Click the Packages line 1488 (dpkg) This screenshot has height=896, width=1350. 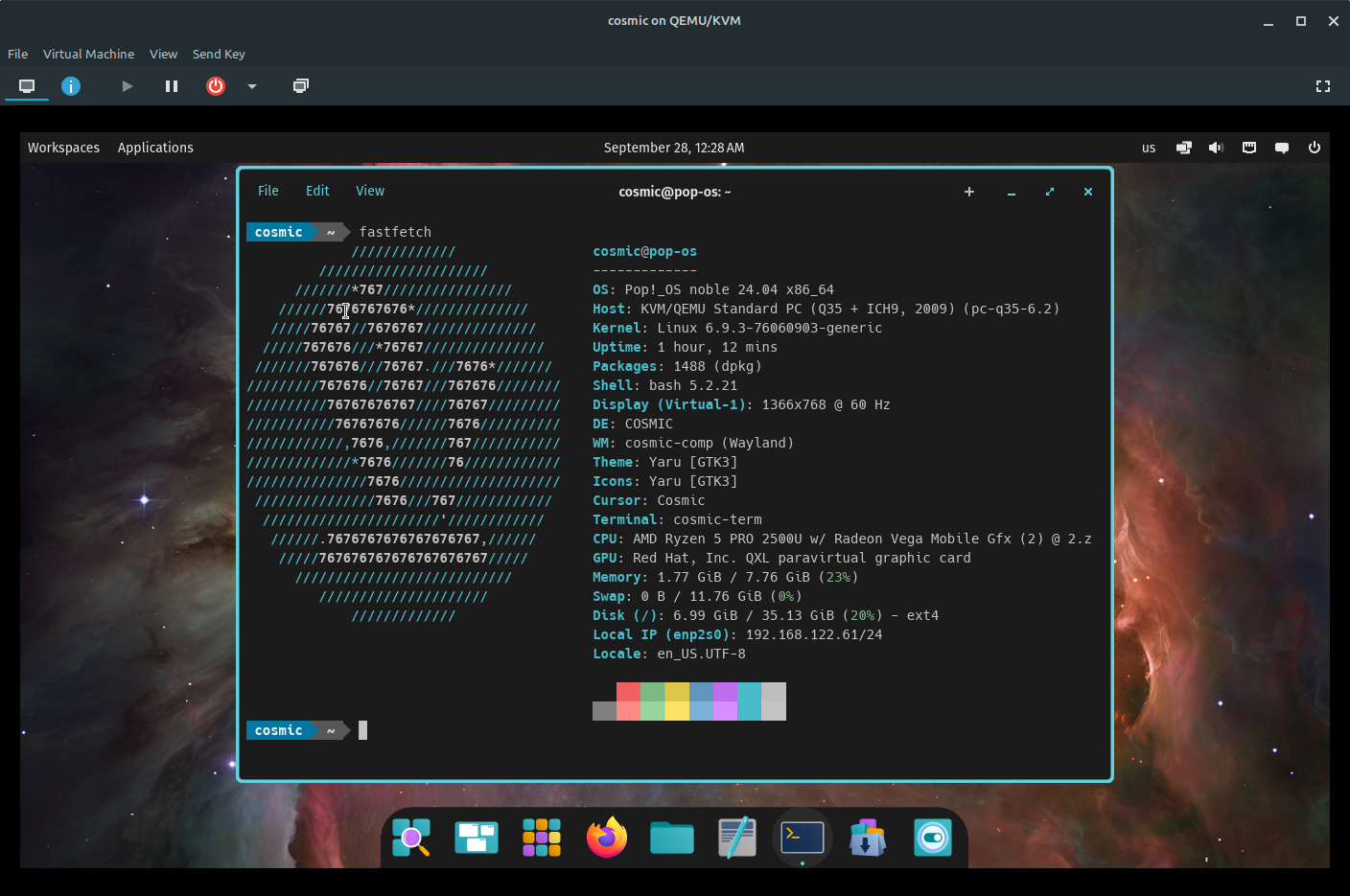coord(677,366)
